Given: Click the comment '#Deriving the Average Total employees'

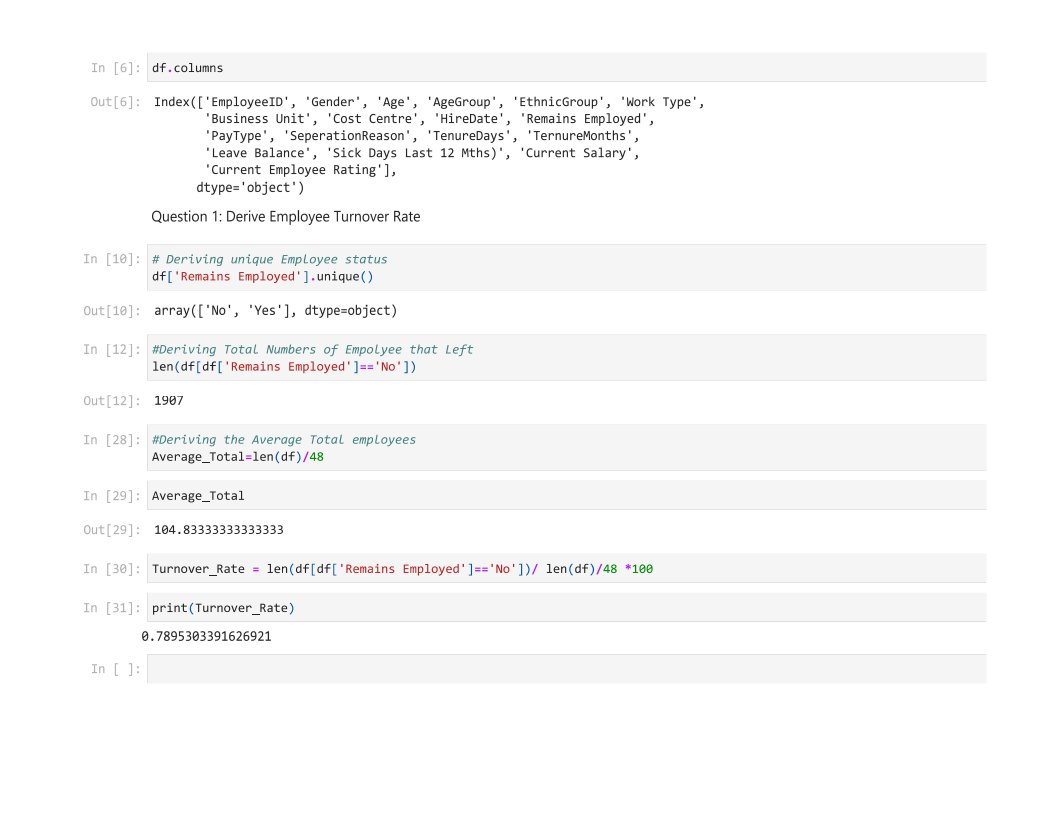Looking at the screenshot, I should (284, 440).
